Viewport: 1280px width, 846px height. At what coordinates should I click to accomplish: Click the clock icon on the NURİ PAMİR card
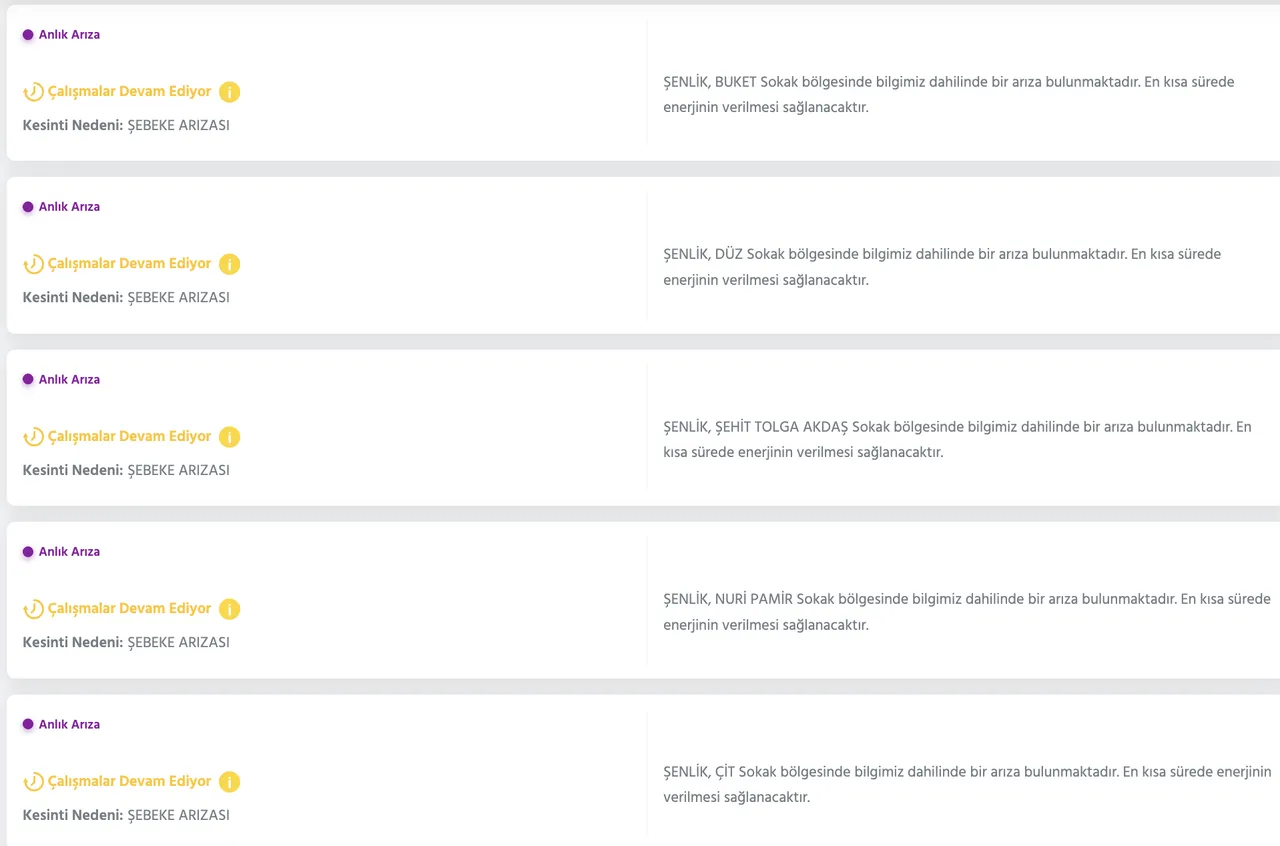[x=33, y=609]
